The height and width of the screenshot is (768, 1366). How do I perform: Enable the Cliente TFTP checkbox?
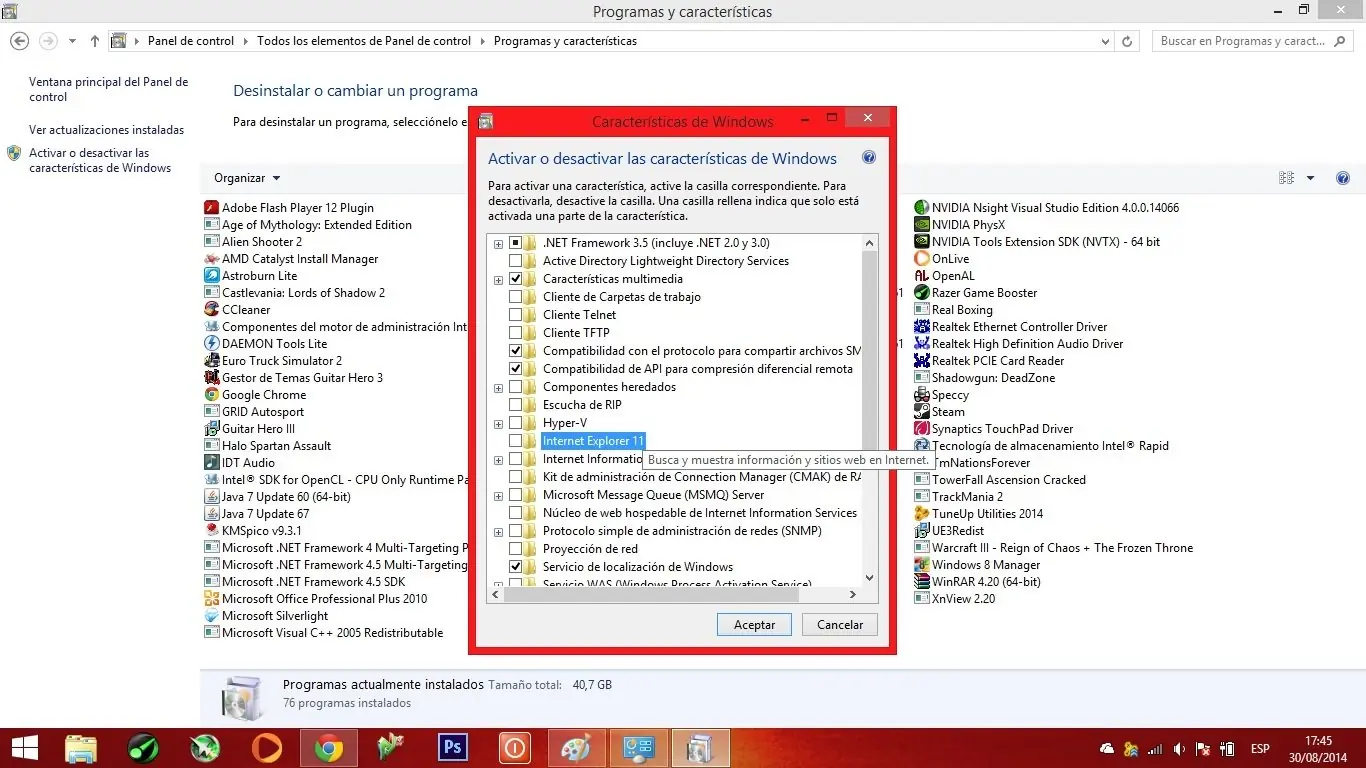pyautogui.click(x=516, y=333)
